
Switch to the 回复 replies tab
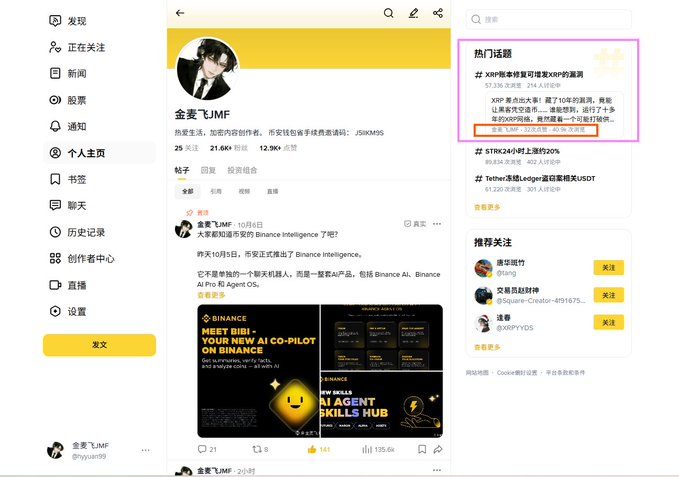(x=208, y=170)
